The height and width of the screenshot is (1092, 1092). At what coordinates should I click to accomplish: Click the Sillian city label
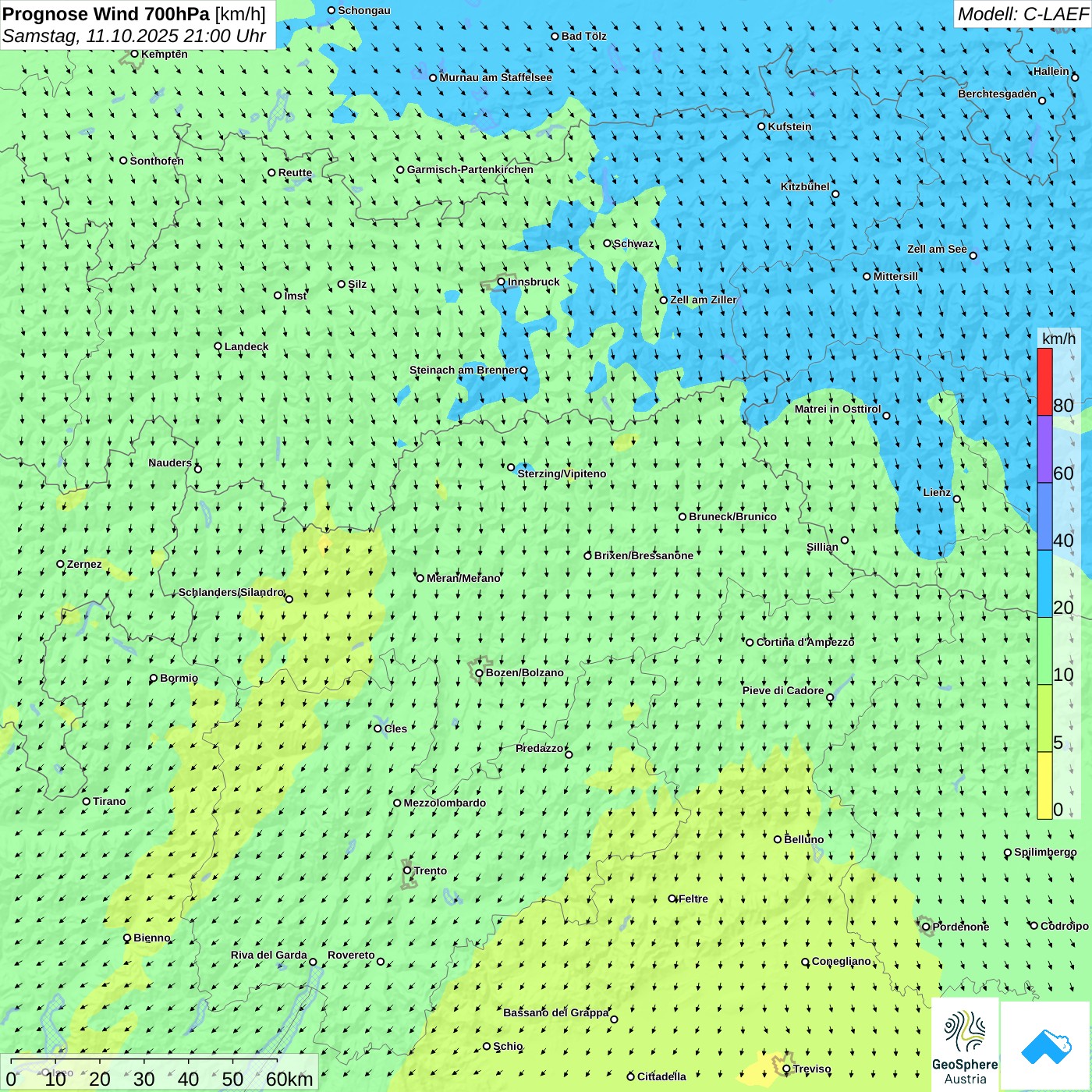[822, 547]
